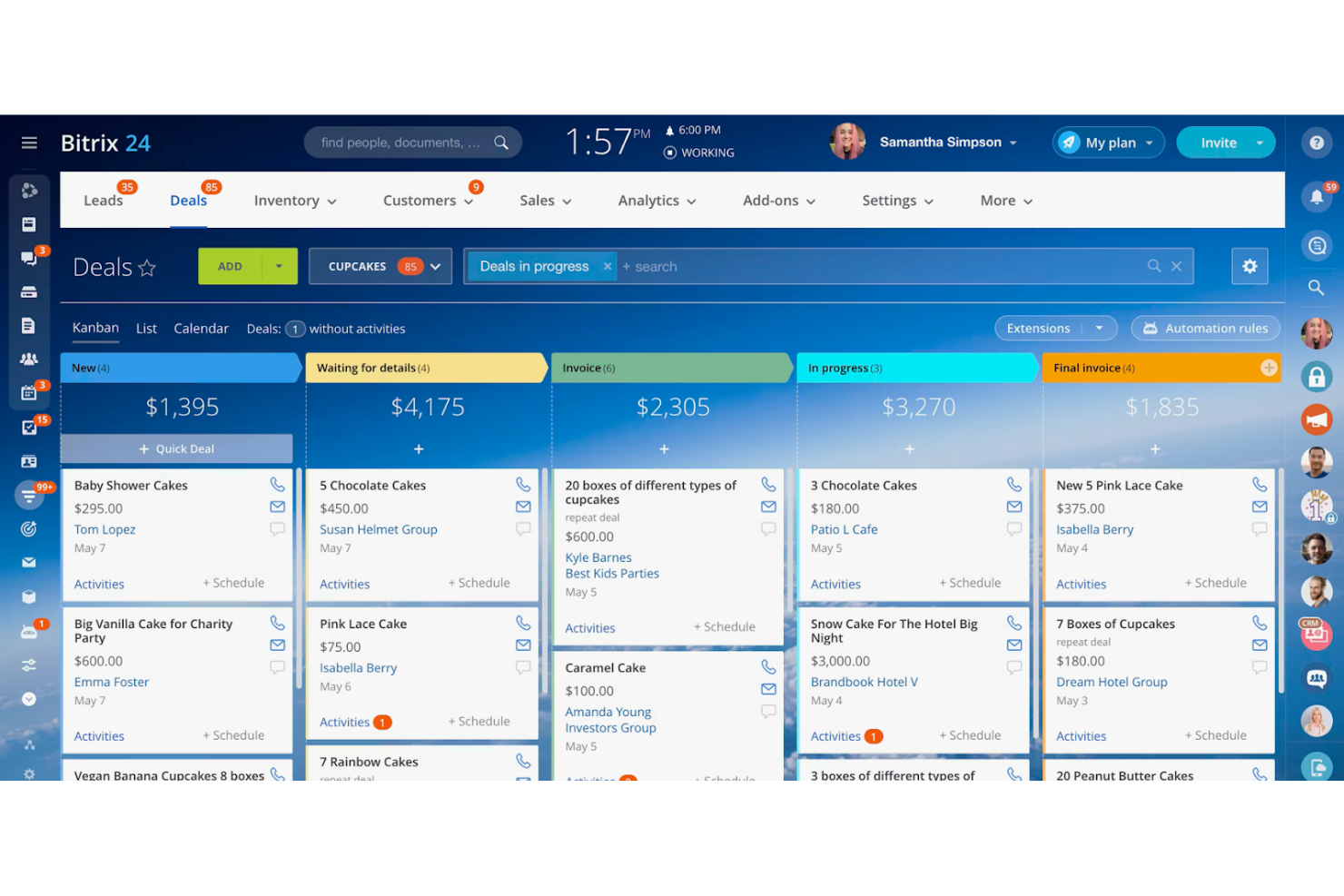Comment on 5 Chocolate Cakes deal
The width and height of the screenshot is (1344, 896).
523,528
